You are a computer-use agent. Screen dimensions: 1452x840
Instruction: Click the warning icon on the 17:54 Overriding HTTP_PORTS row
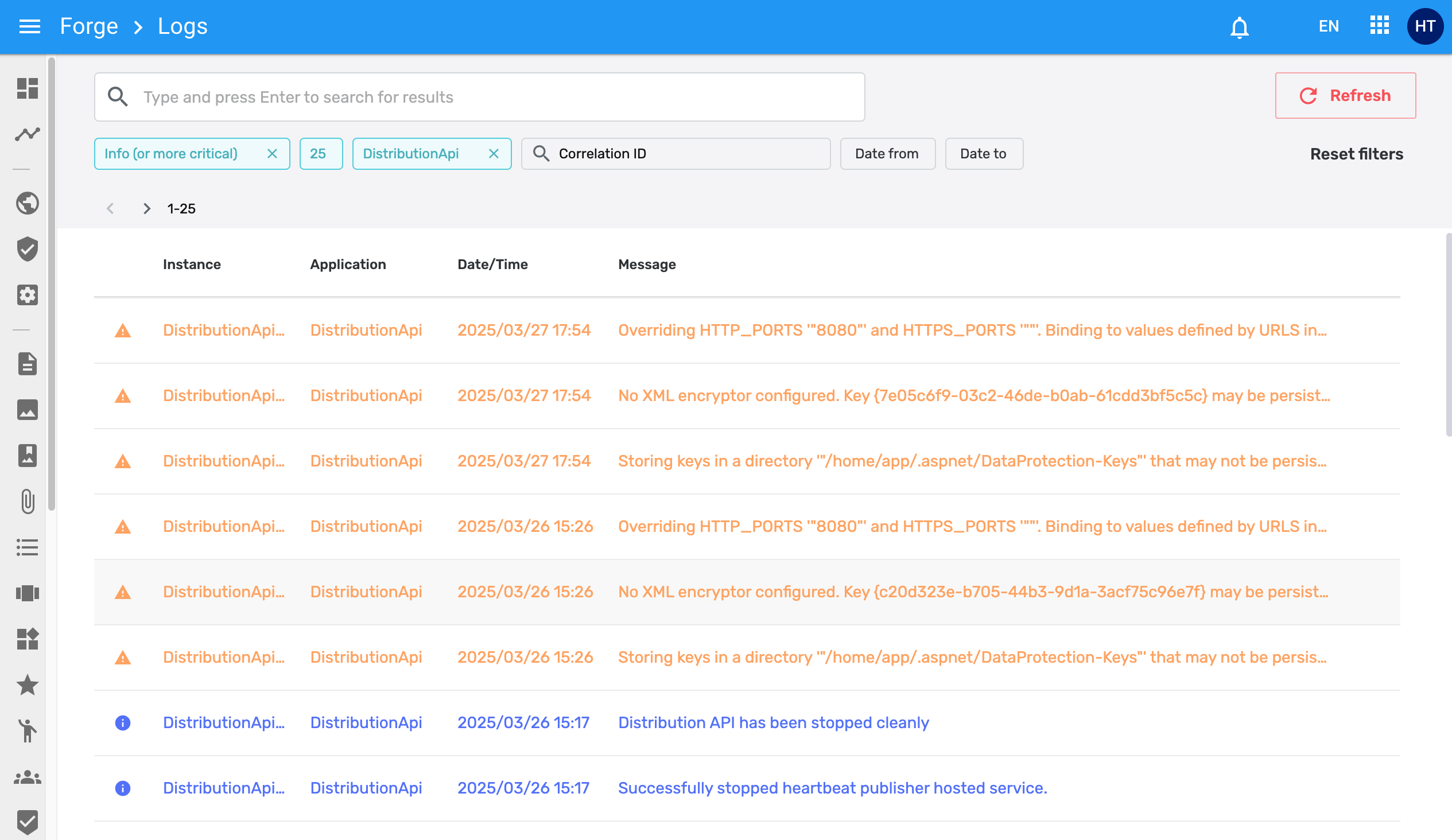point(123,330)
